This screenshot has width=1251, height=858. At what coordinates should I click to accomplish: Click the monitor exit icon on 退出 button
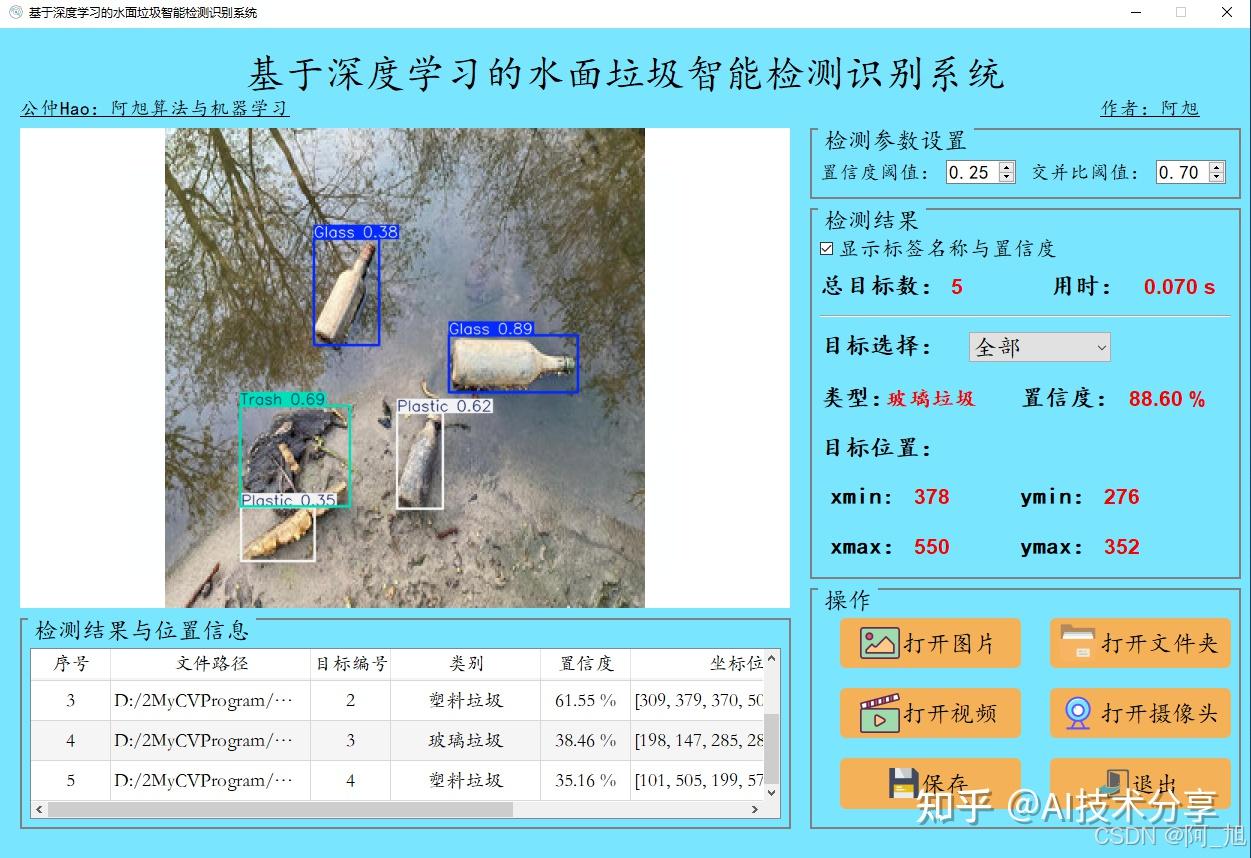(1117, 780)
